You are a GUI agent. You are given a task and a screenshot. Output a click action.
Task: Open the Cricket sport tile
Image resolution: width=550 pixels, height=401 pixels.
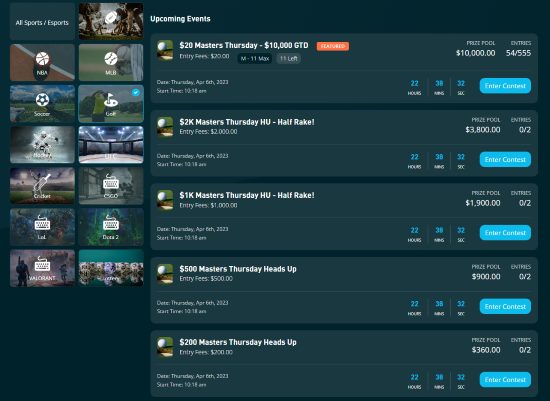tap(42, 186)
